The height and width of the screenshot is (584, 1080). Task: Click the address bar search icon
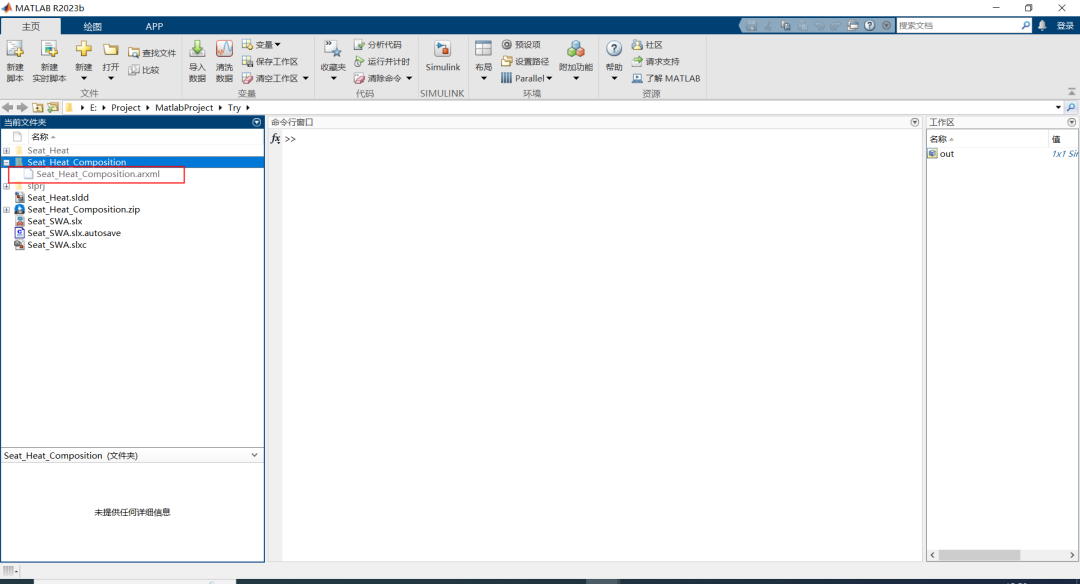(x=1071, y=107)
